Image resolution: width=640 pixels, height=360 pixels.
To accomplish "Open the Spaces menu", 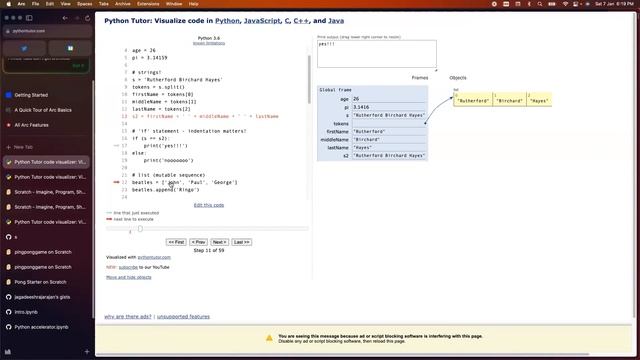I will click(x=84, y=4).
